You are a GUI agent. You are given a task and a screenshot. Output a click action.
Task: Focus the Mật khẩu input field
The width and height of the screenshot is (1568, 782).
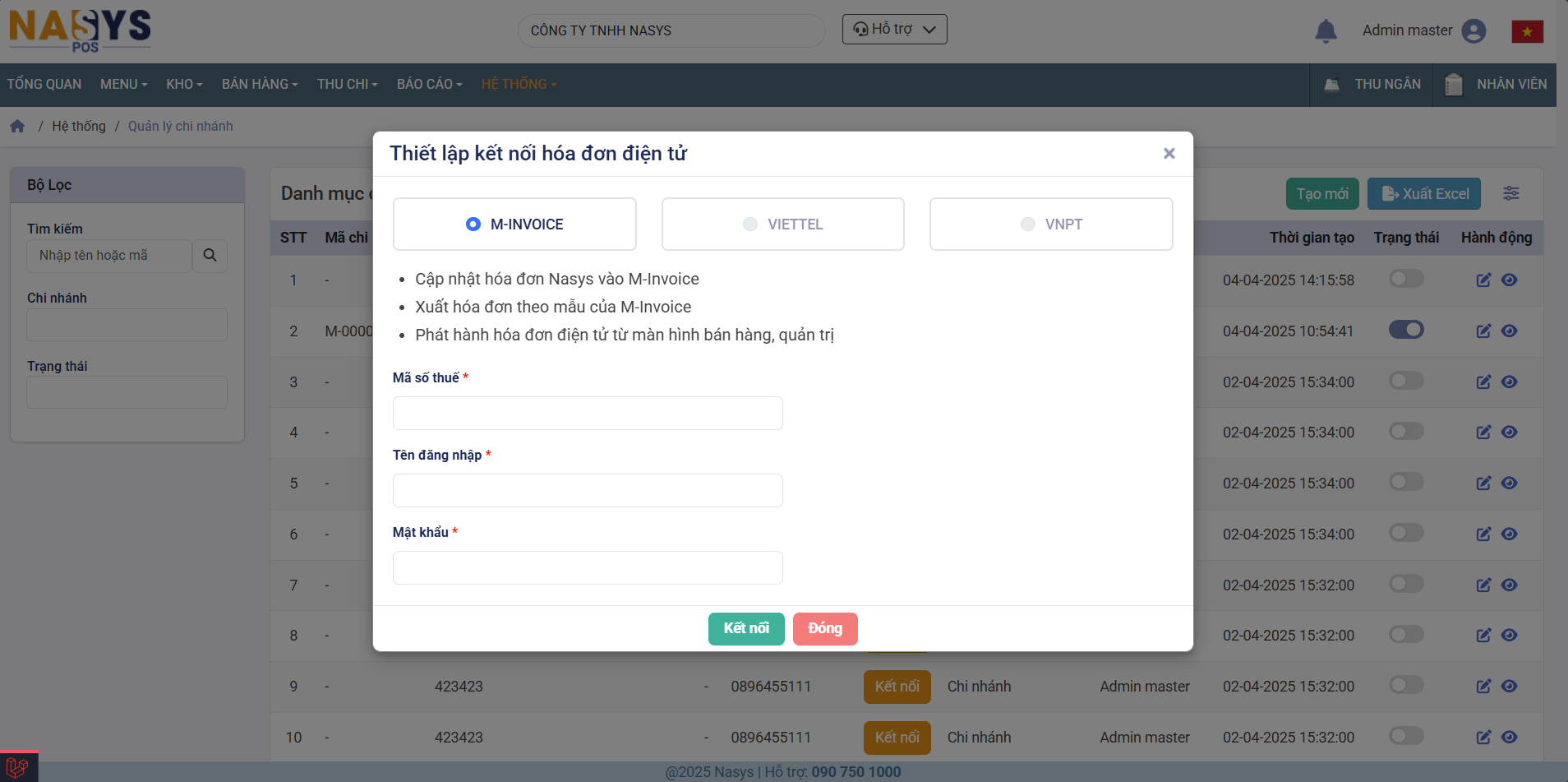[x=588, y=567]
